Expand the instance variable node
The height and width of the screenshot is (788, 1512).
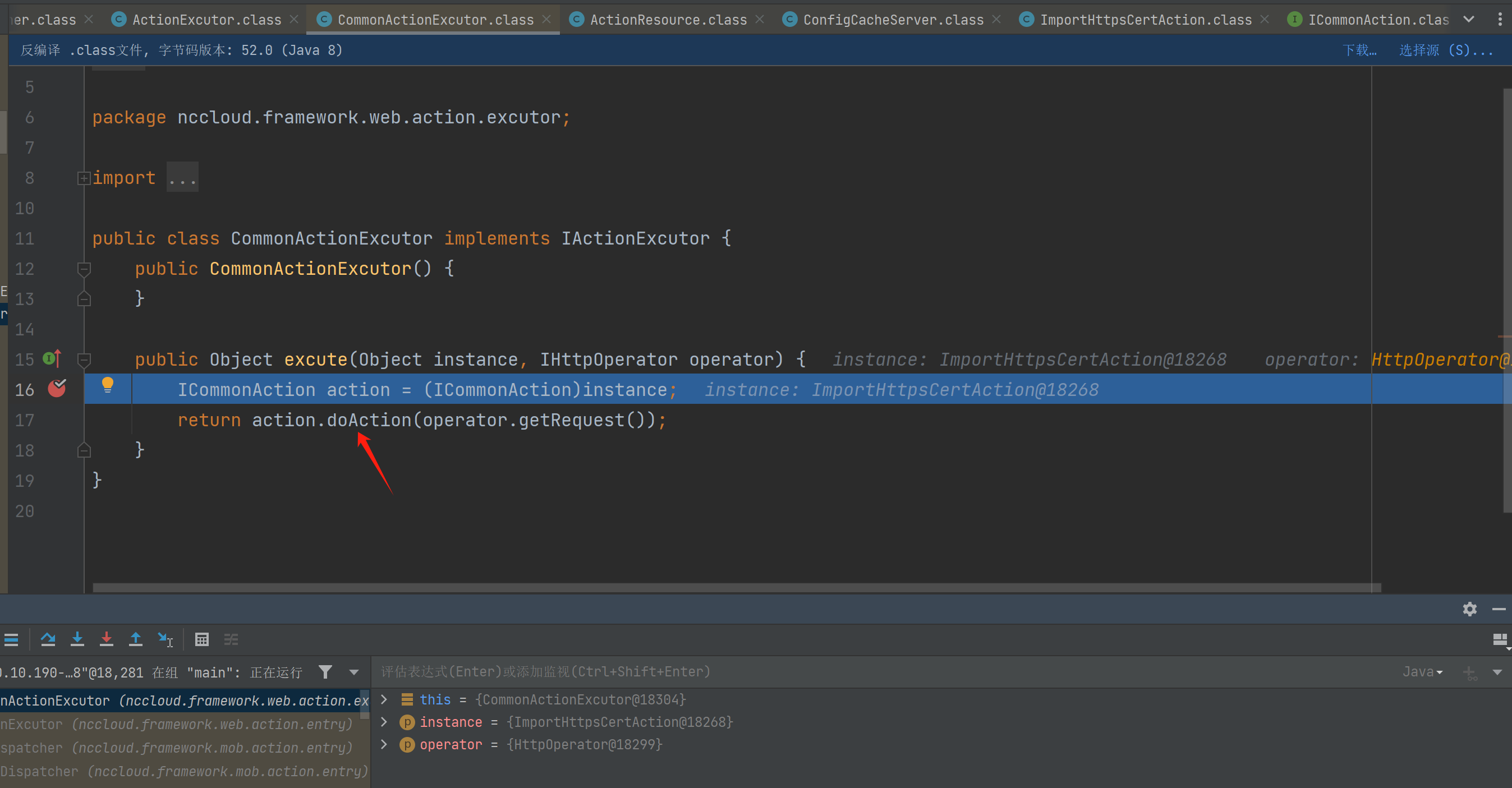[x=384, y=722]
